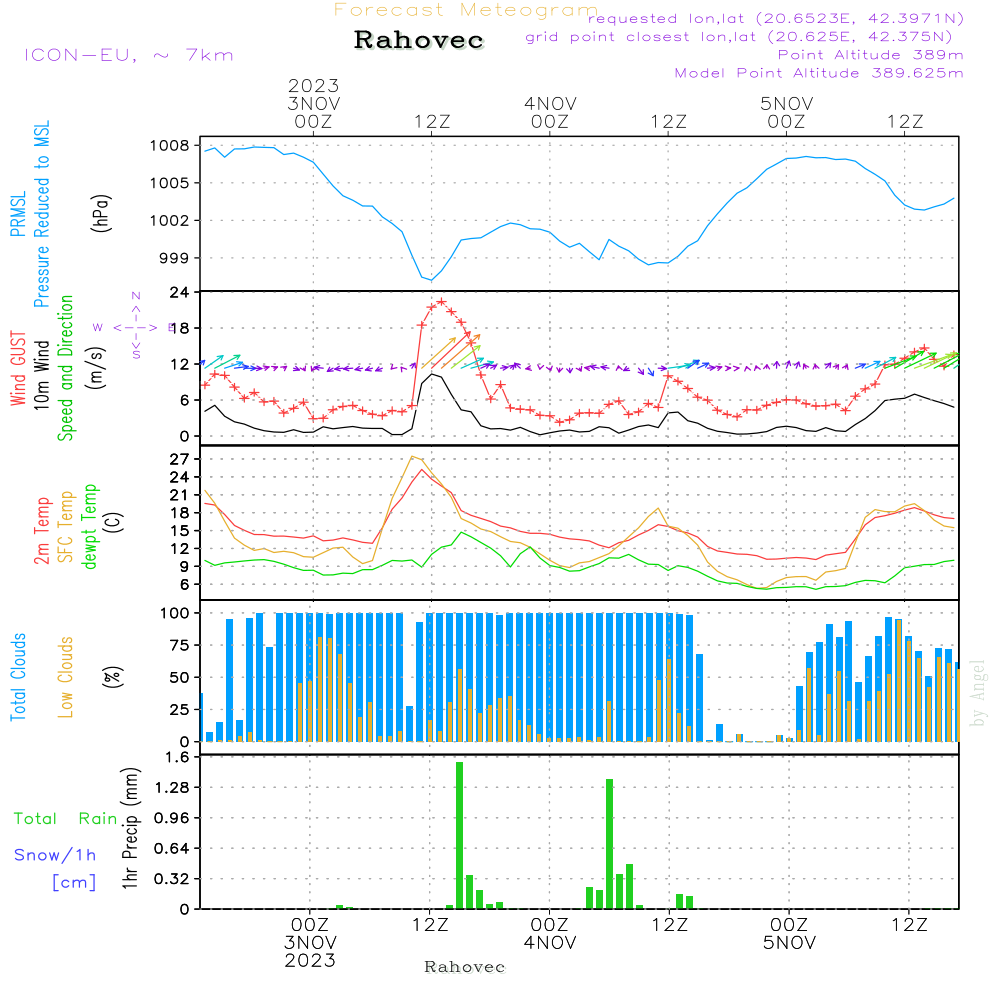Click the 'Wind GUST' red label
The width and height of the screenshot is (1000, 1000).
(x=18, y=368)
